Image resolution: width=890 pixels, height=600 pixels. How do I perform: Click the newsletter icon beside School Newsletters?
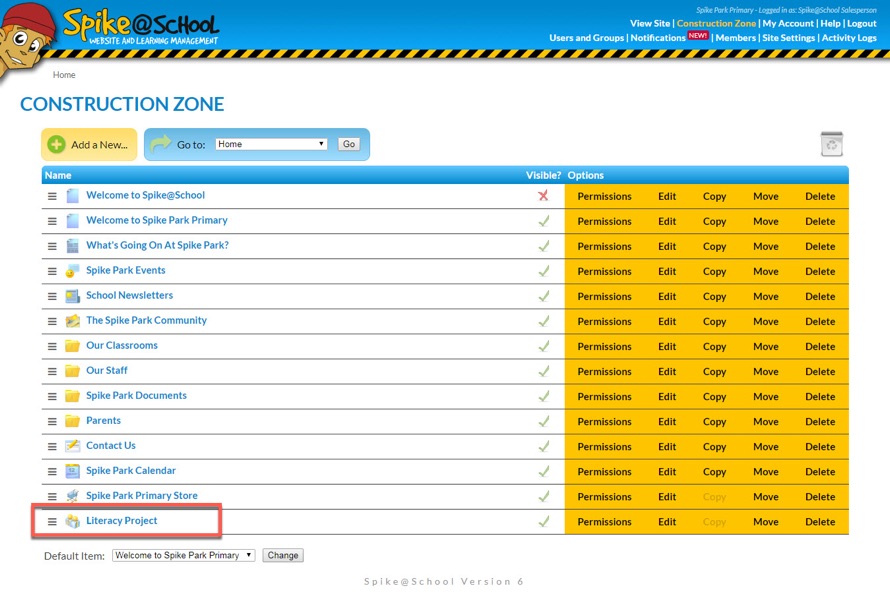73,296
